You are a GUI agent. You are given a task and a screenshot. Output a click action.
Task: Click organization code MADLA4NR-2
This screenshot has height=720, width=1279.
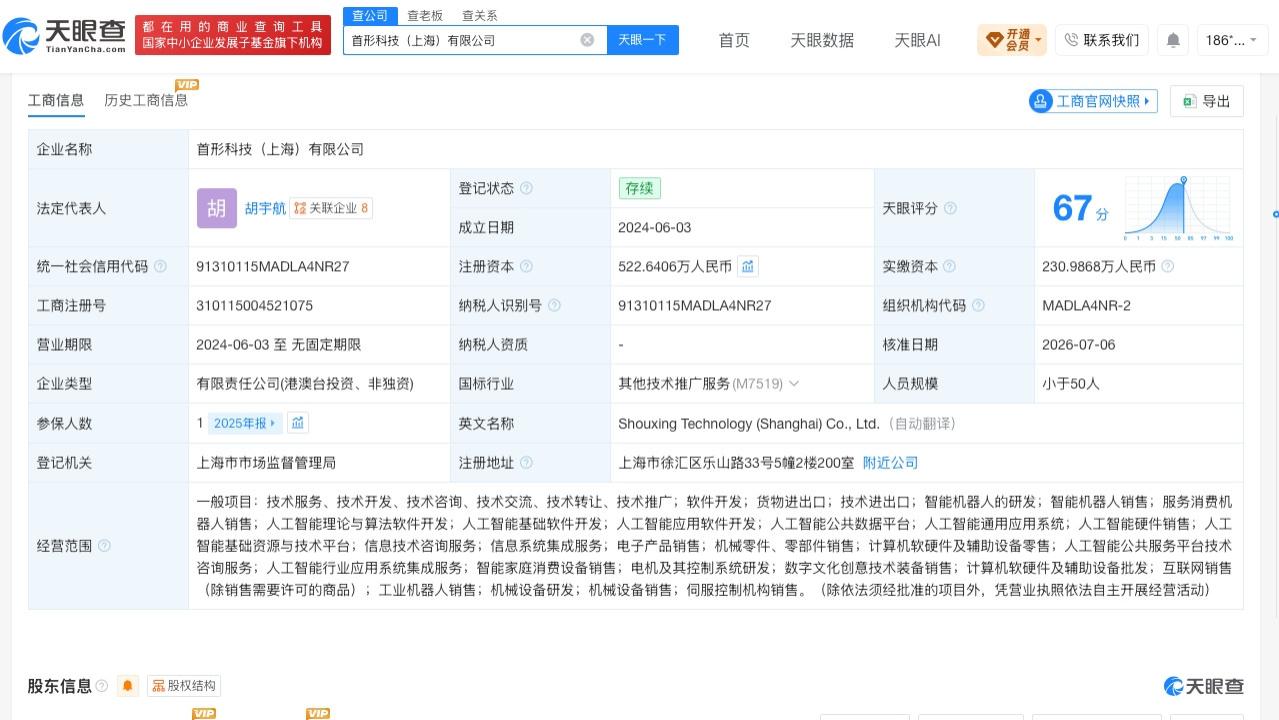[1086, 306]
